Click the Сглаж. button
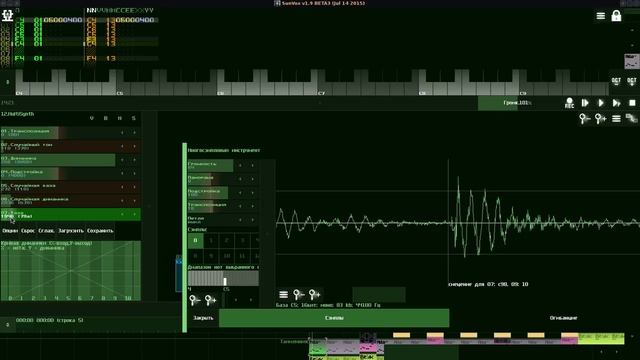 pyautogui.click(x=46, y=231)
